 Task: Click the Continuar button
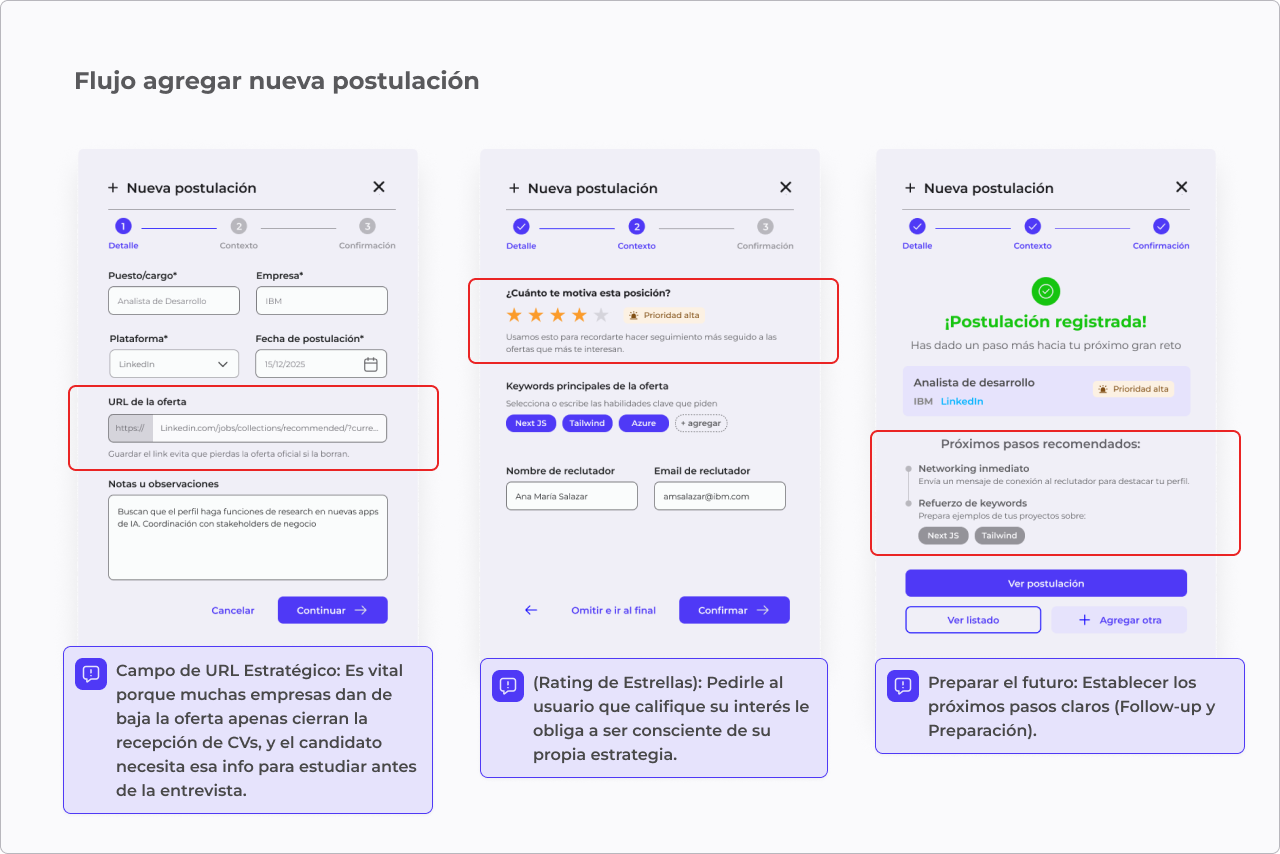332,610
